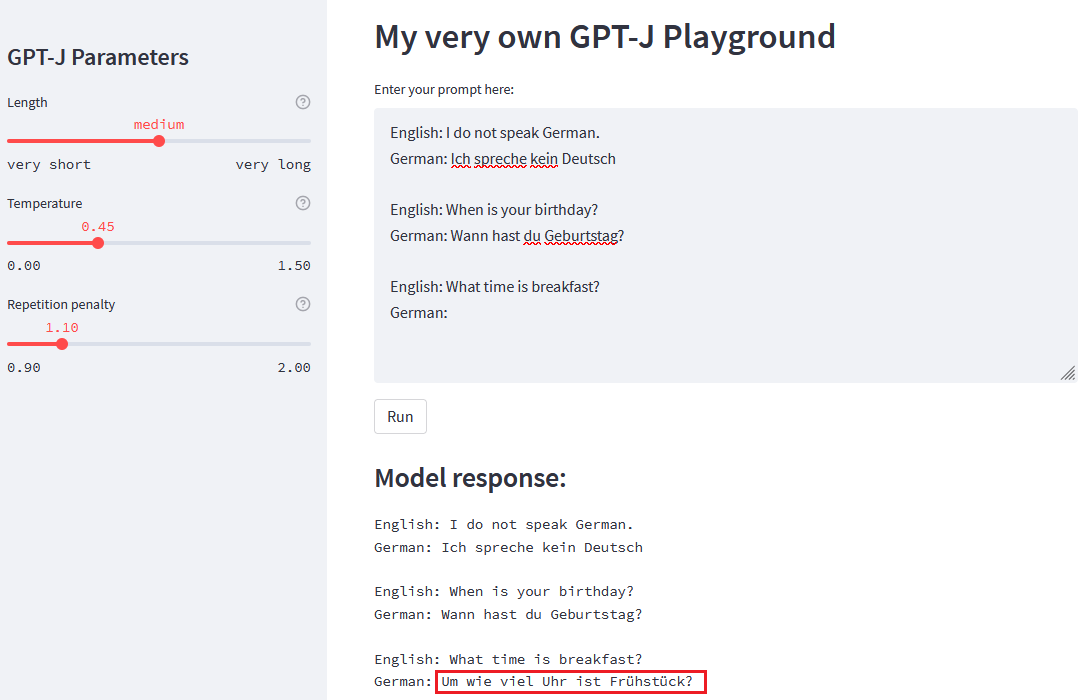Open the Temperature help tooltip icon
The image size is (1085, 700).
point(303,203)
